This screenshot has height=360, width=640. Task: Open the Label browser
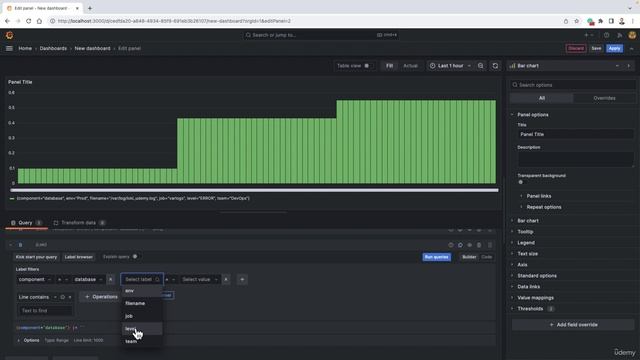79,257
